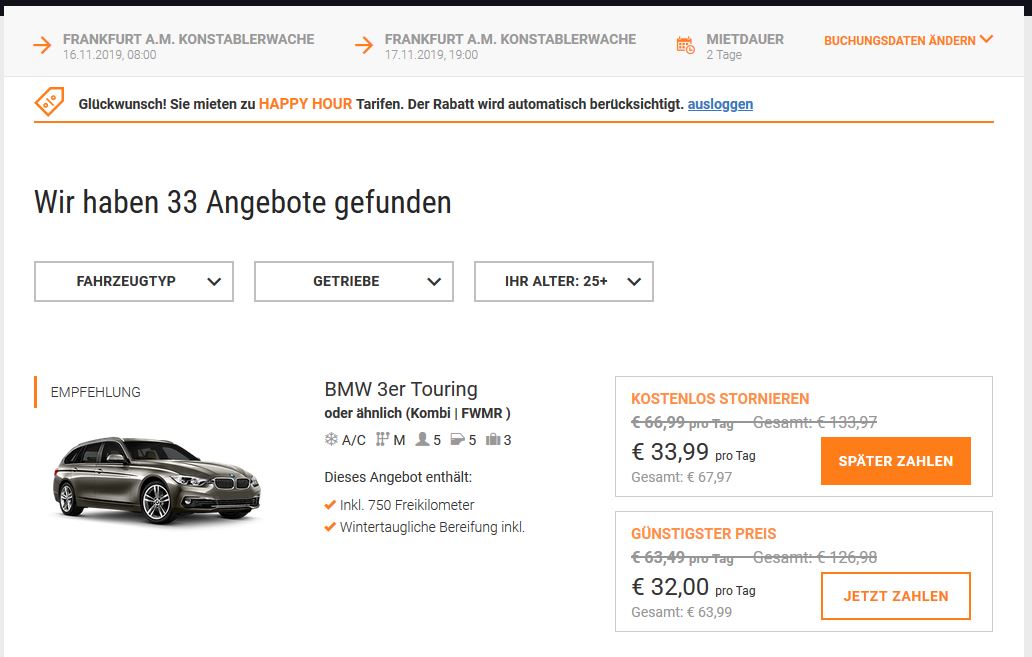
Task: Click the checkmark beside Inkl. 750 Freikilometer
Action: pyautogui.click(x=330, y=505)
